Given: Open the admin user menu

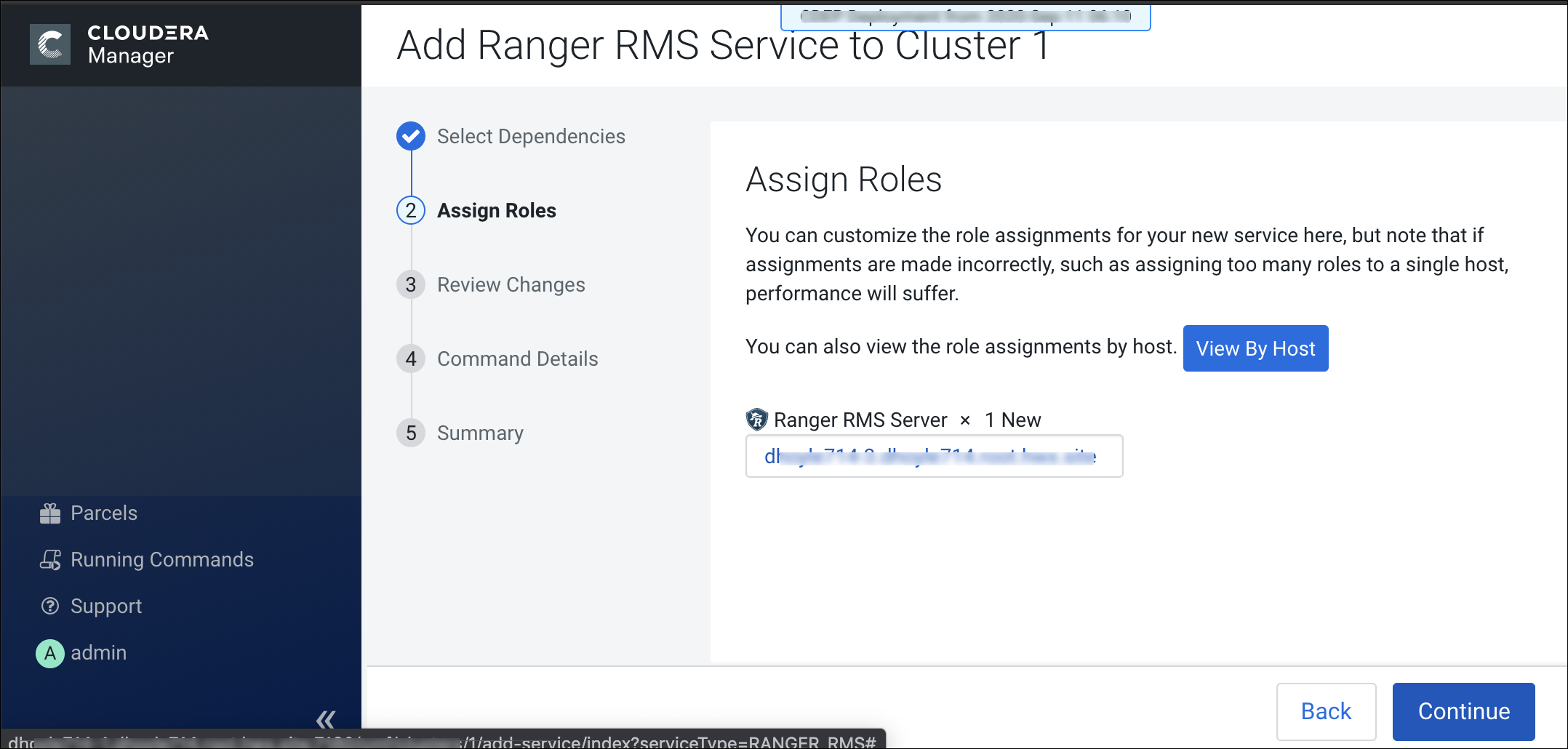Looking at the screenshot, I should coord(99,653).
